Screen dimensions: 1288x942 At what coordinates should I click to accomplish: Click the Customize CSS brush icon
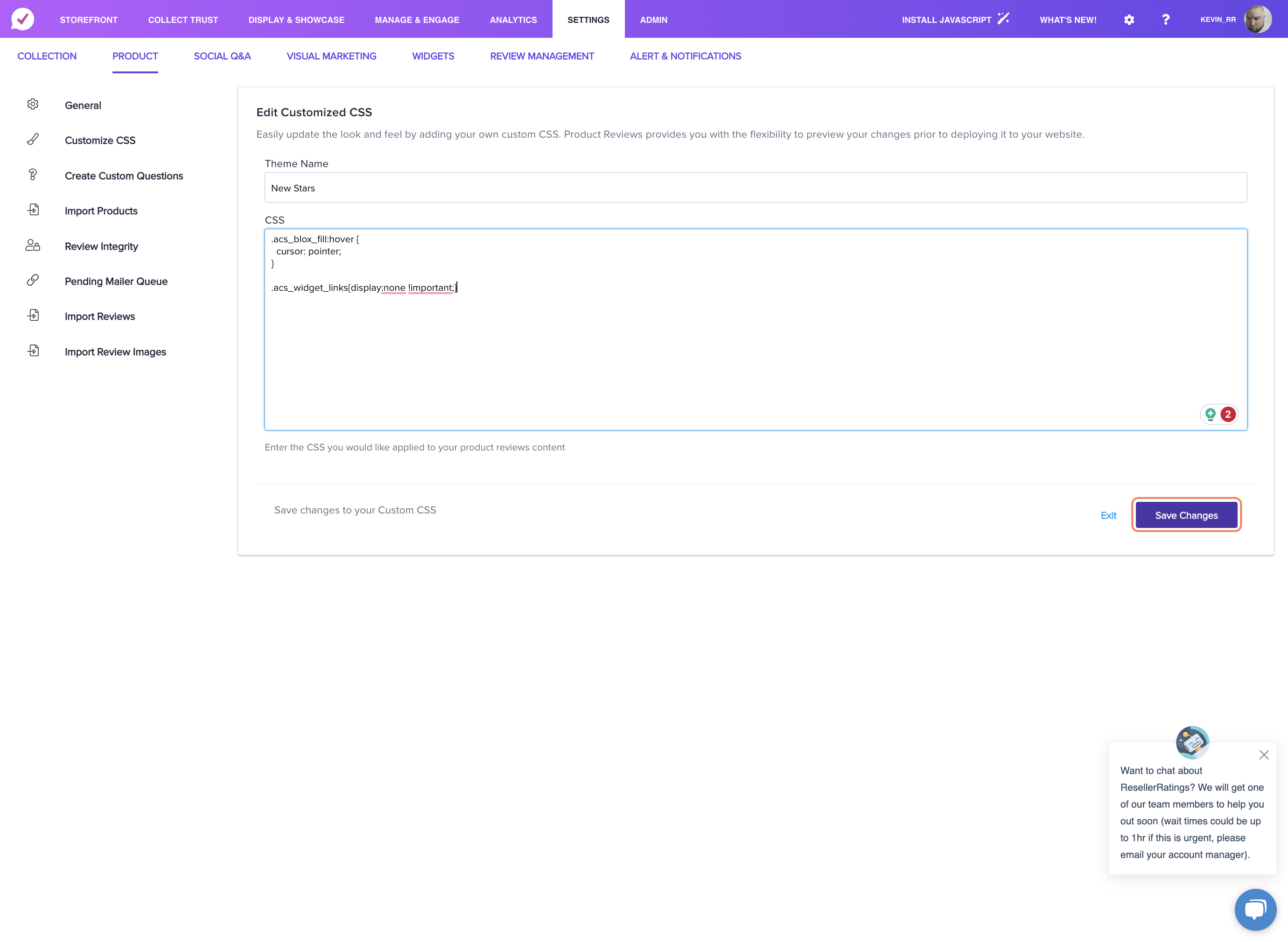tap(33, 139)
